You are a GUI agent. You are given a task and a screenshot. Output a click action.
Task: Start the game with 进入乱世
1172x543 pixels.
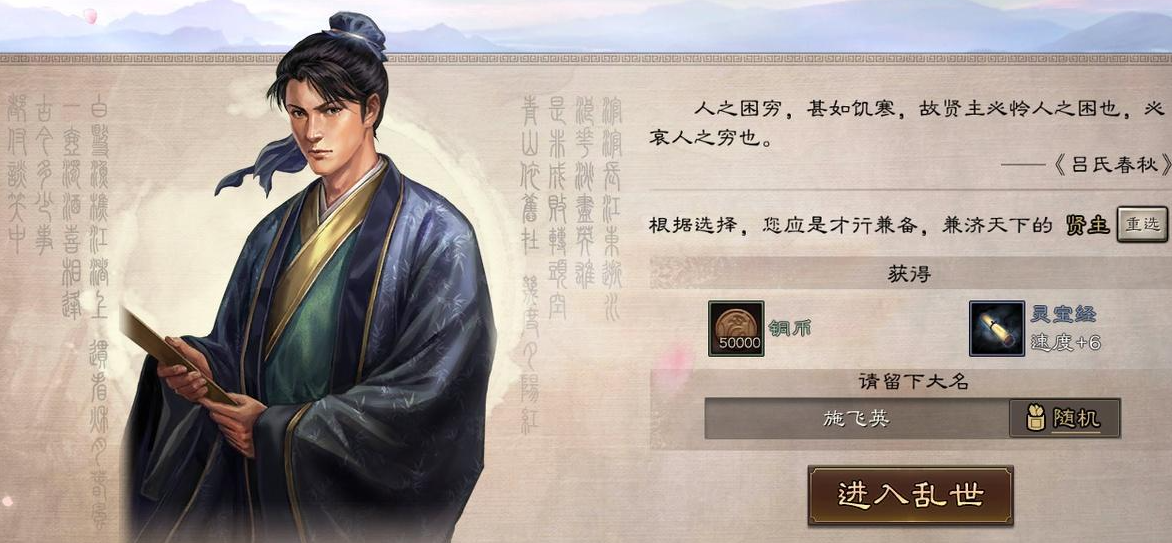point(910,495)
